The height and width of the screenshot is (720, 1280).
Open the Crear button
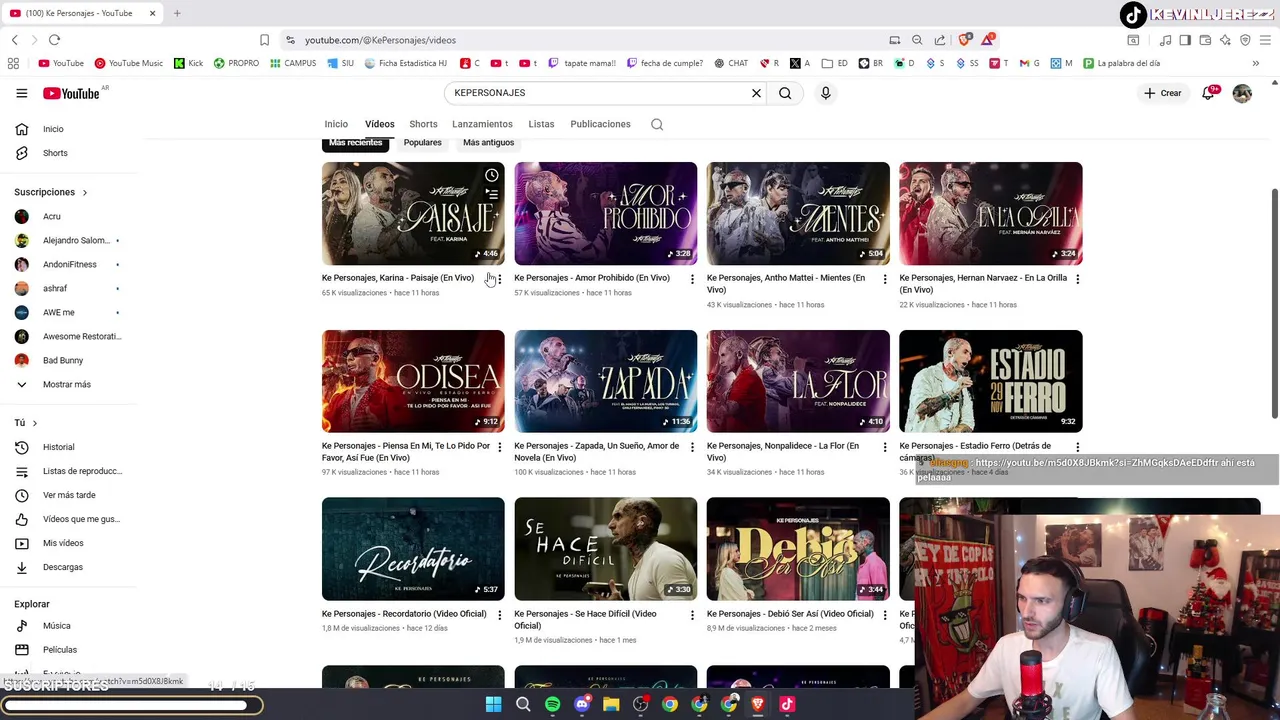coord(1163,93)
